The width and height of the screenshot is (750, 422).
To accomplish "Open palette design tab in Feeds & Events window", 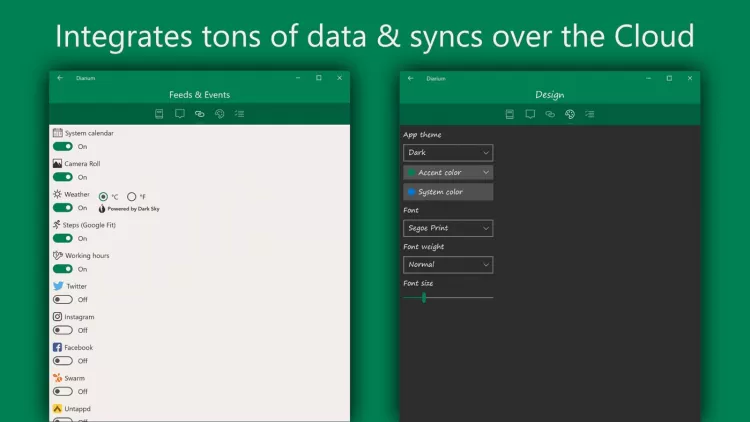I will (x=220, y=114).
